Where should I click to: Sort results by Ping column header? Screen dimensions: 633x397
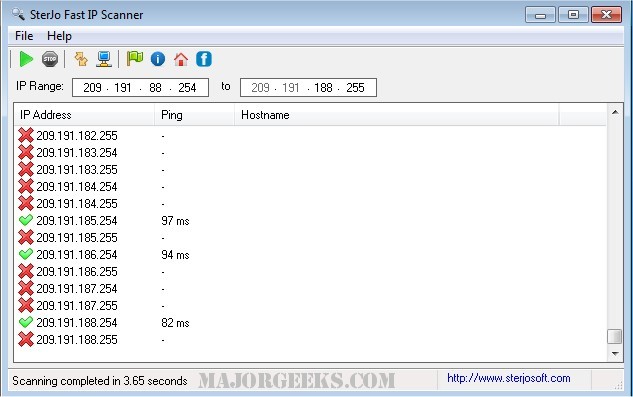(194, 115)
